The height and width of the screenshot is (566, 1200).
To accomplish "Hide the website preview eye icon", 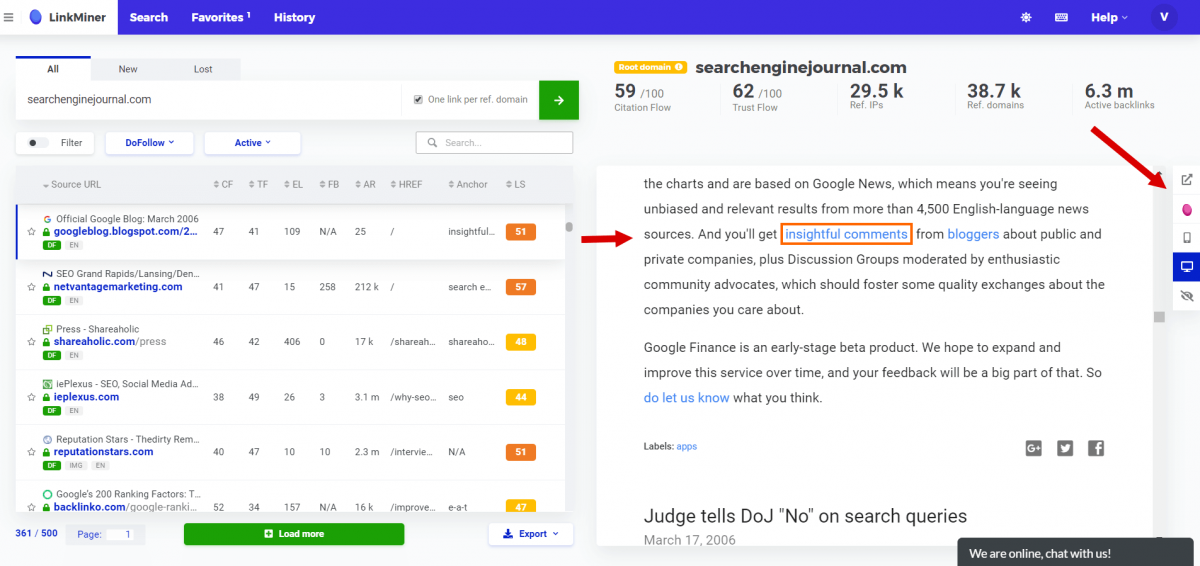I will pos(1186,296).
